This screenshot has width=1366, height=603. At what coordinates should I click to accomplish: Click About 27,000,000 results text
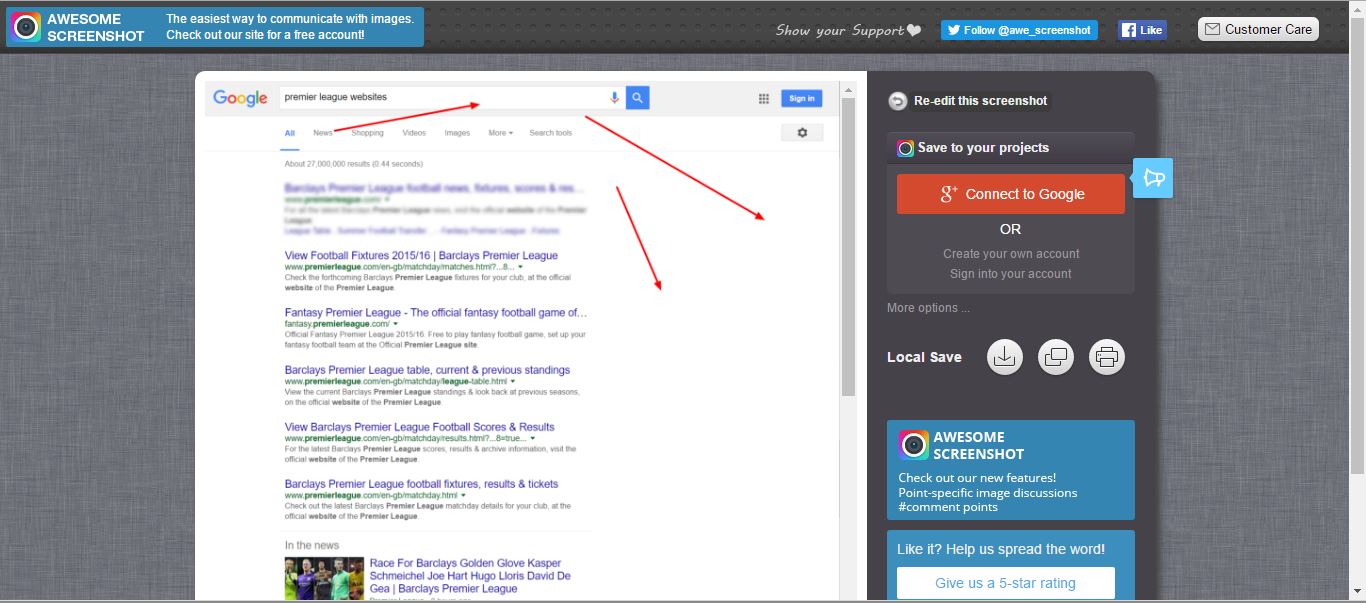(x=353, y=163)
